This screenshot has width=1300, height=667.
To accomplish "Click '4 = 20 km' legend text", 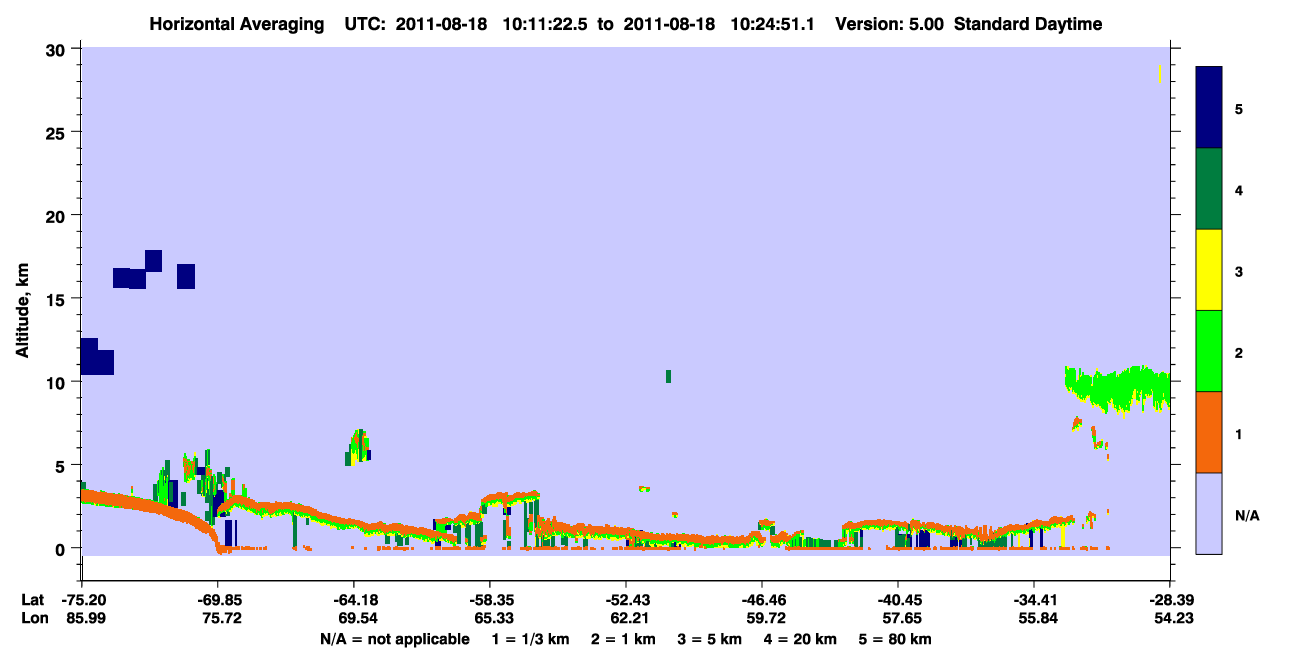I will coord(801,639).
